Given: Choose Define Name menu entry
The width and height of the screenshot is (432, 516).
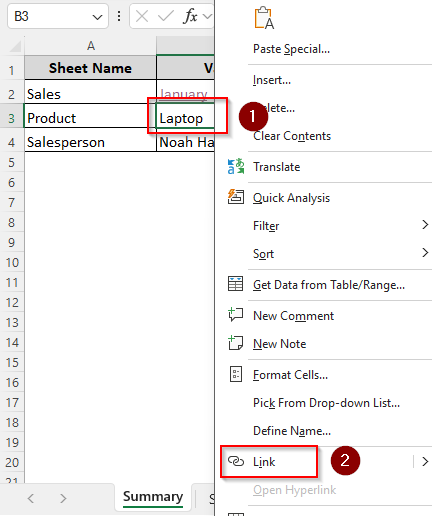Looking at the screenshot, I should tap(292, 431).
